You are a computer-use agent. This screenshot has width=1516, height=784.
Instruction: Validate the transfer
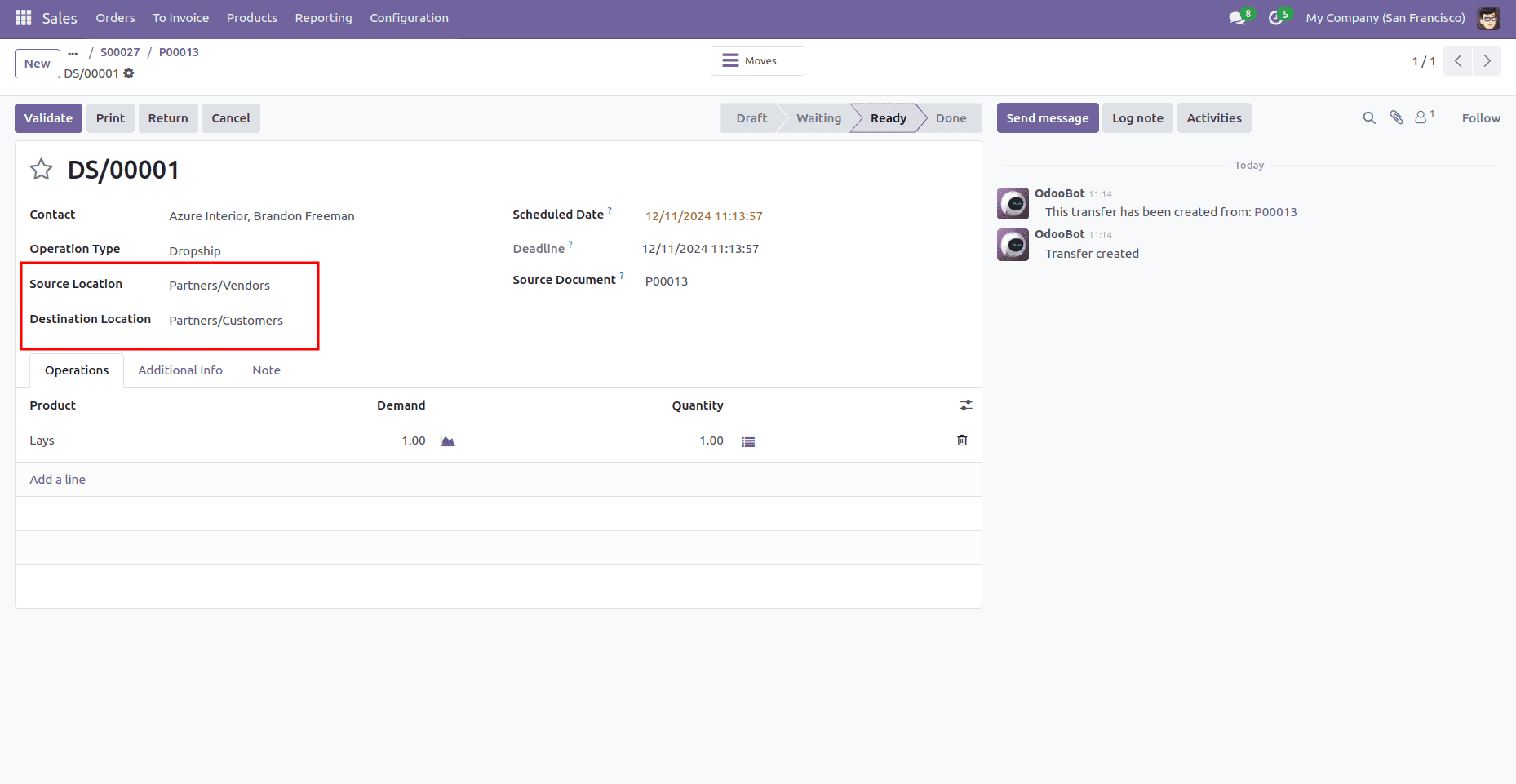click(x=47, y=117)
